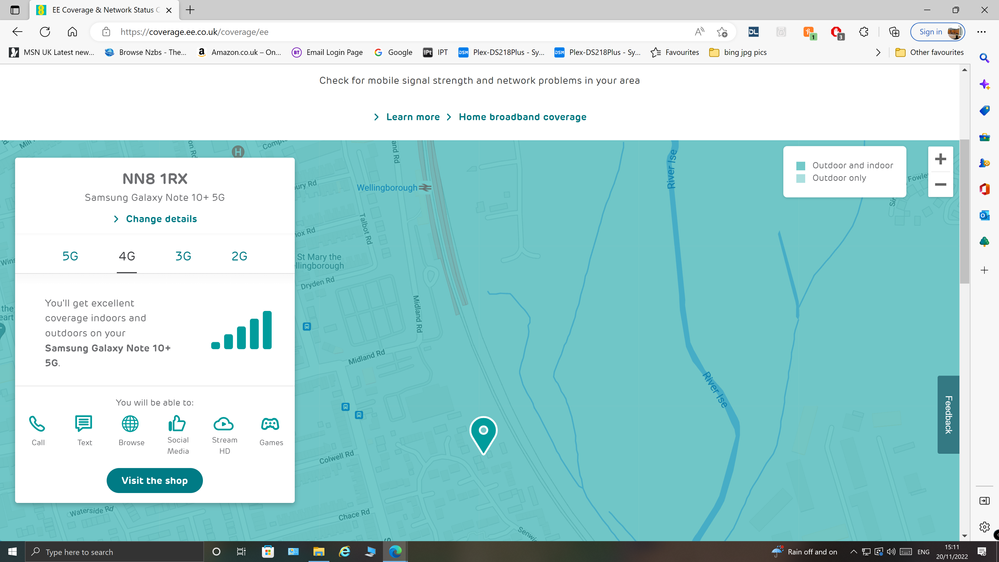Click the Social Media thumbs-up icon
Screen dimensions: 999x562
coord(176,423)
